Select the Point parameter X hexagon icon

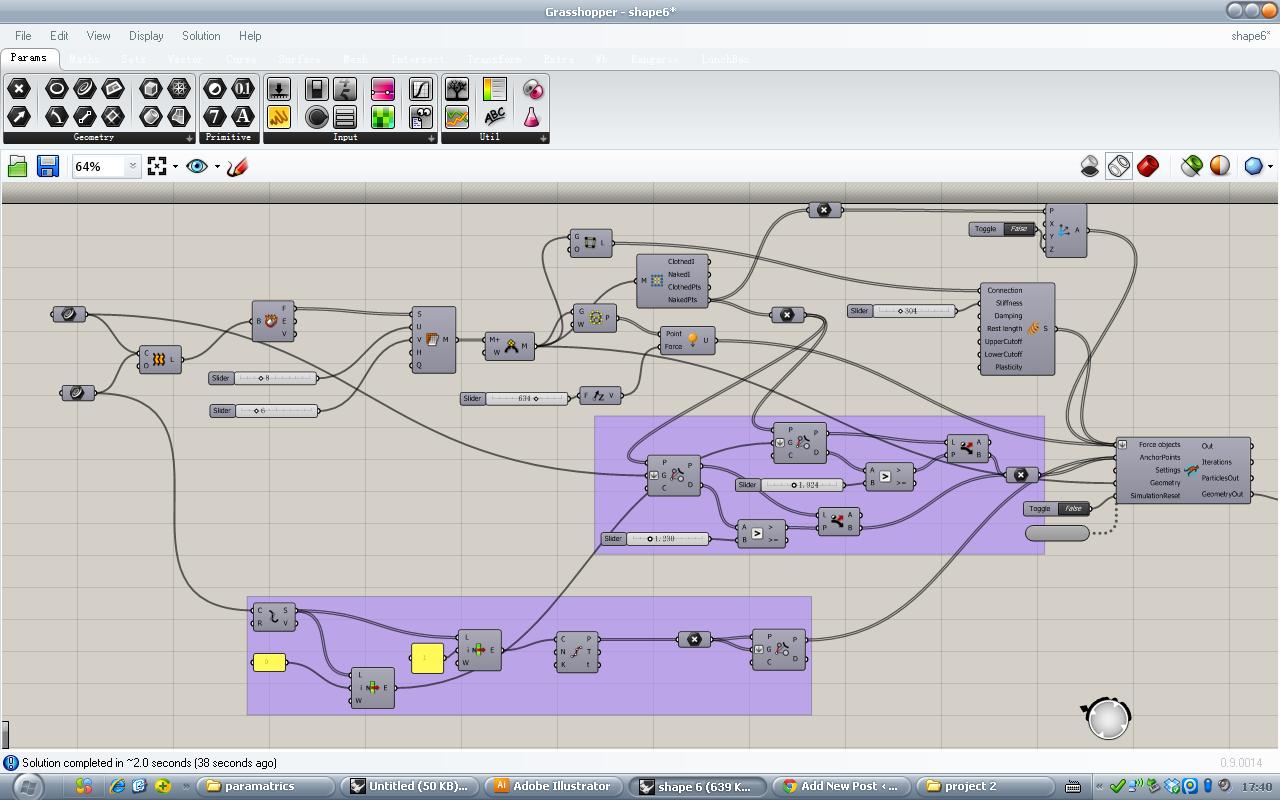[x=19, y=89]
